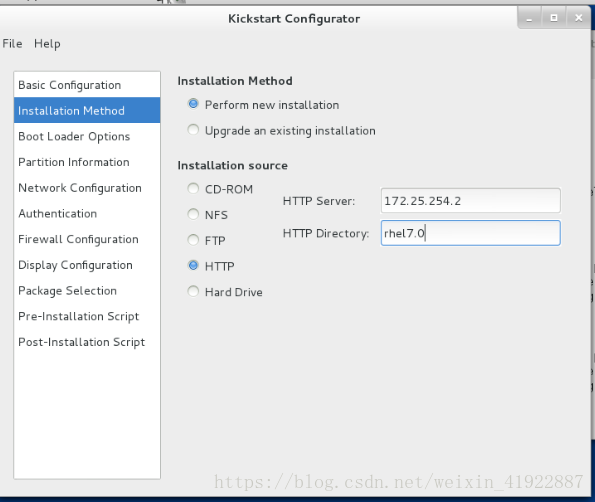Select Post-Installation Script section
This screenshot has width=595, height=502.
tap(87, 342)
